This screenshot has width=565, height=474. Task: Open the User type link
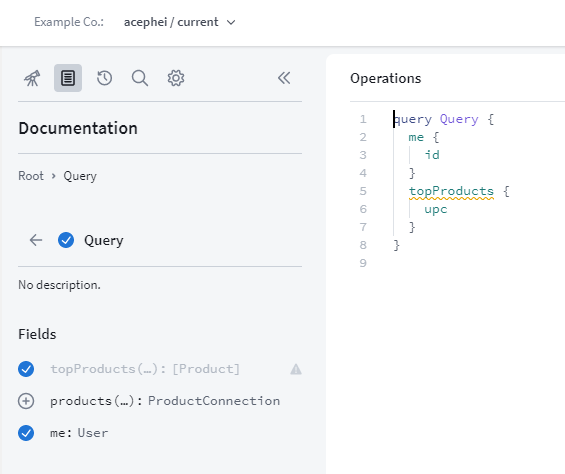tap(93, 433)
